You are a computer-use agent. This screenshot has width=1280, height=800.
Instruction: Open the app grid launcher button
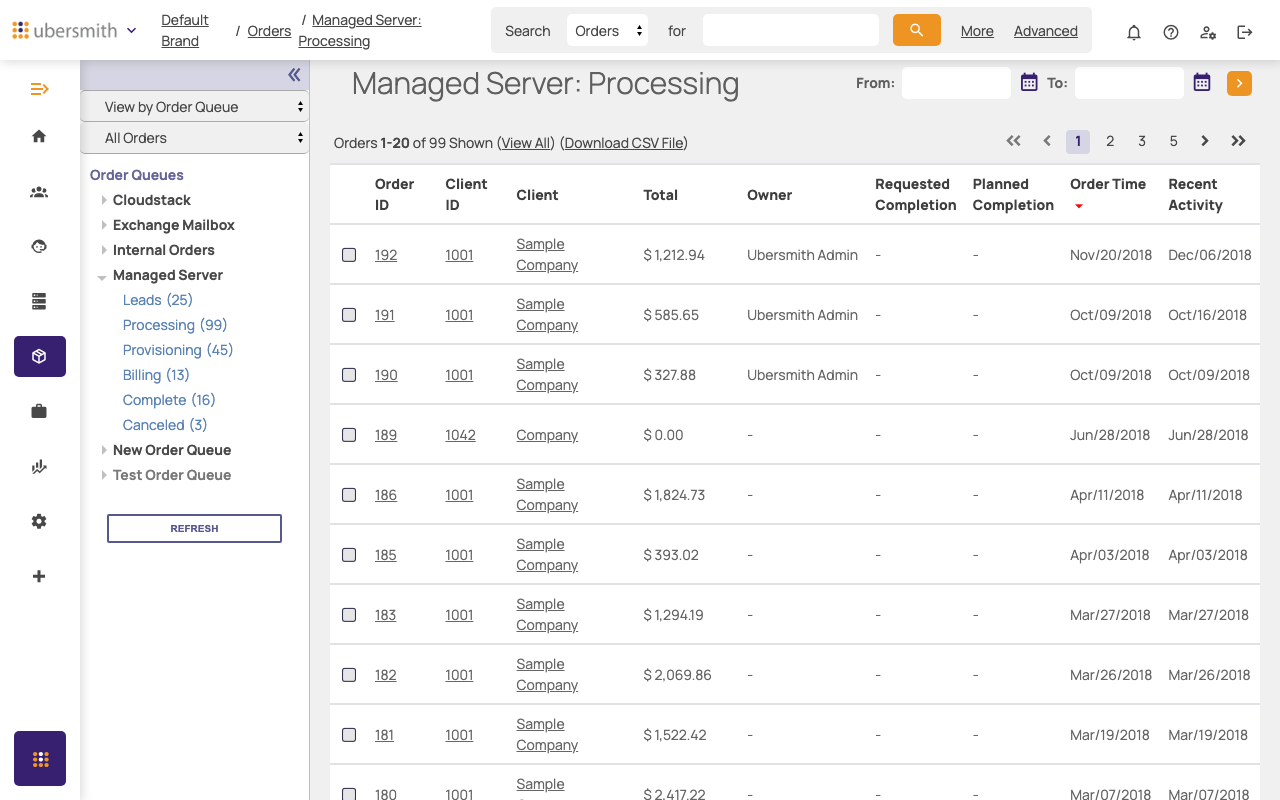pos(40,759)
